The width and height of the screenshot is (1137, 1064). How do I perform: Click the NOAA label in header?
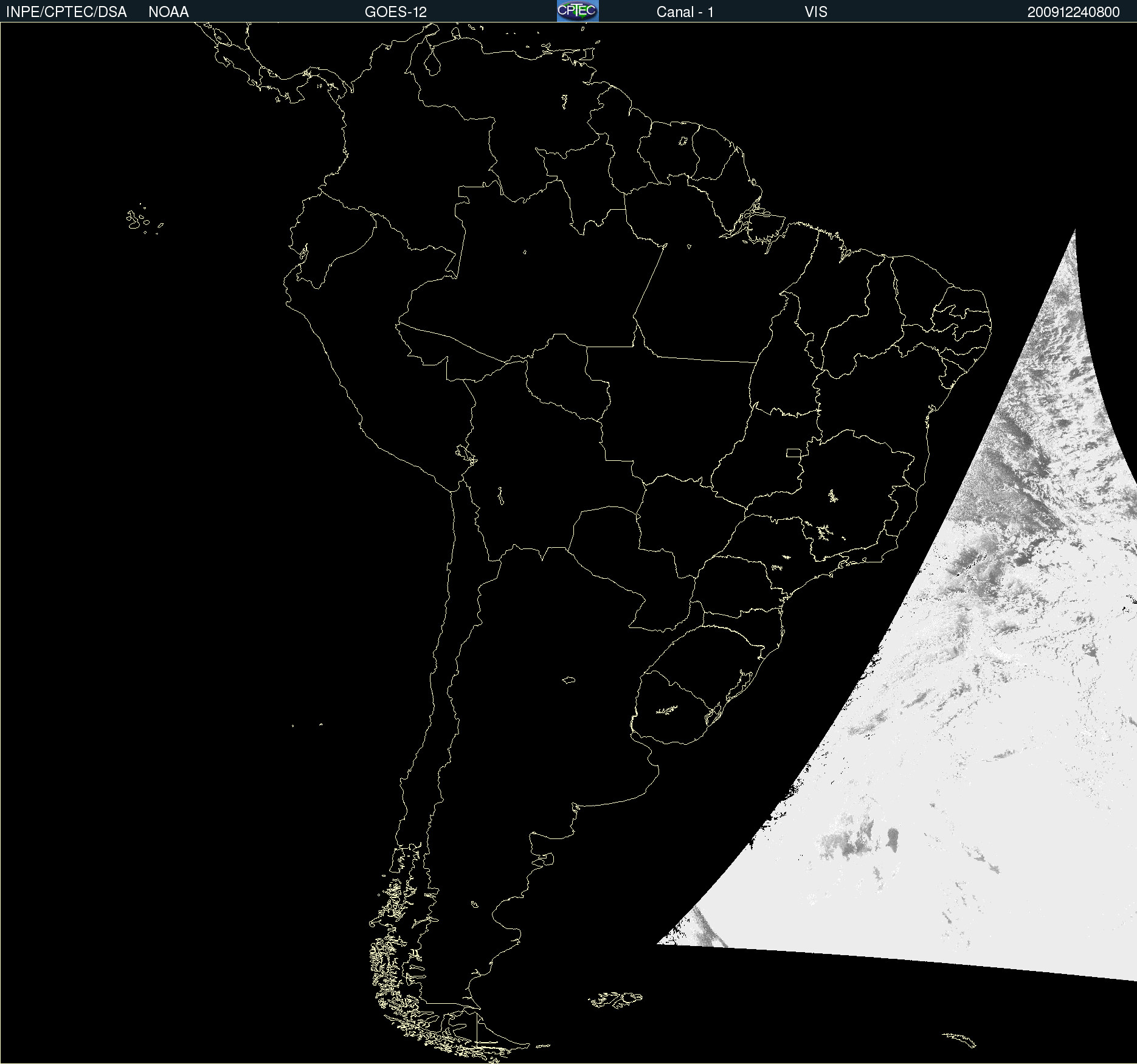pyautogui.click(x=168, y=12)
